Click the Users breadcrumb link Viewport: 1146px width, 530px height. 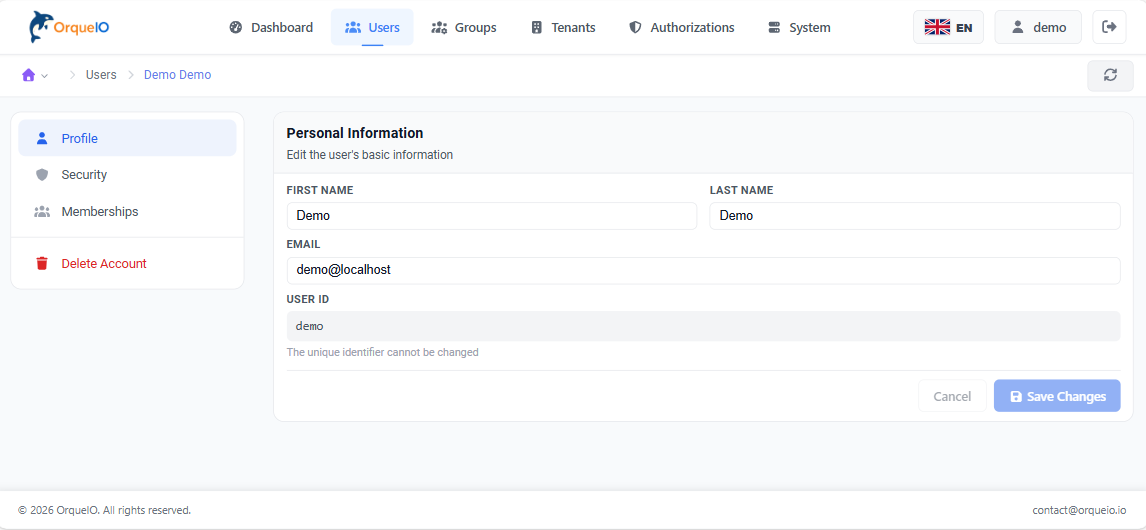[x=101, y=75]
